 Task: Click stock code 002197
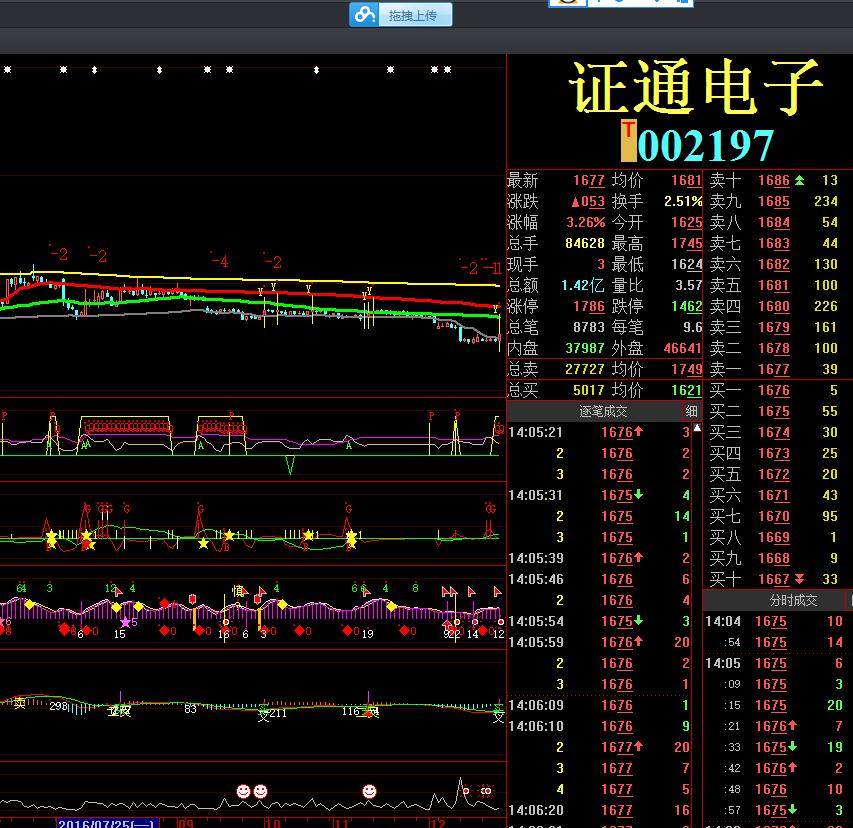706,146
